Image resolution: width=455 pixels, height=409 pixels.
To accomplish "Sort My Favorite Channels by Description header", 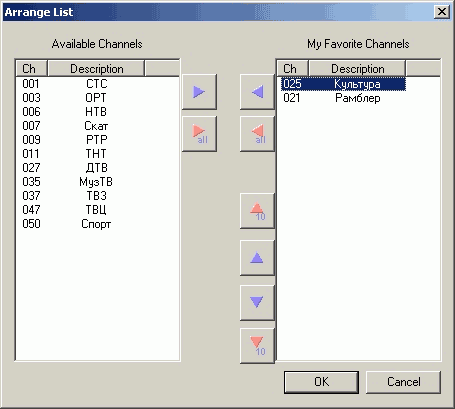I will coord(357,69).
